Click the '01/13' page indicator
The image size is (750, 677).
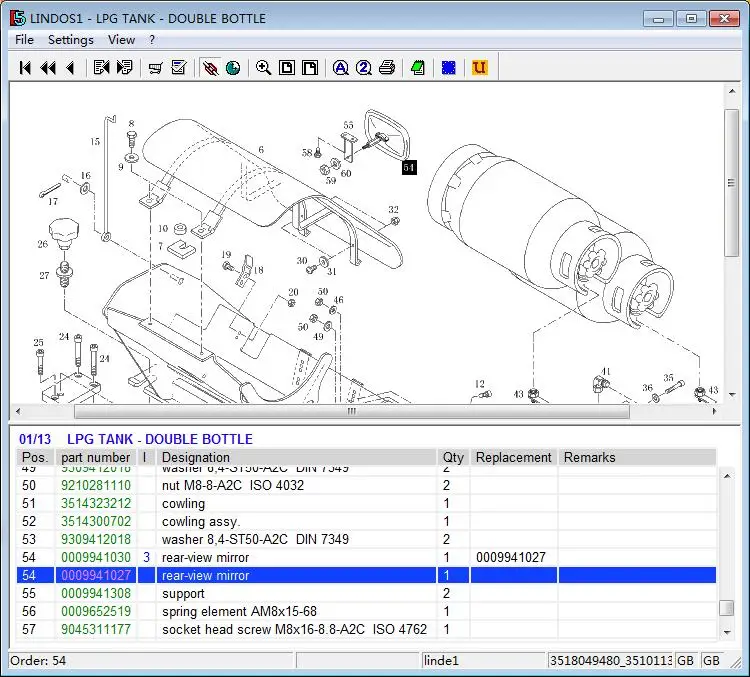35,439
